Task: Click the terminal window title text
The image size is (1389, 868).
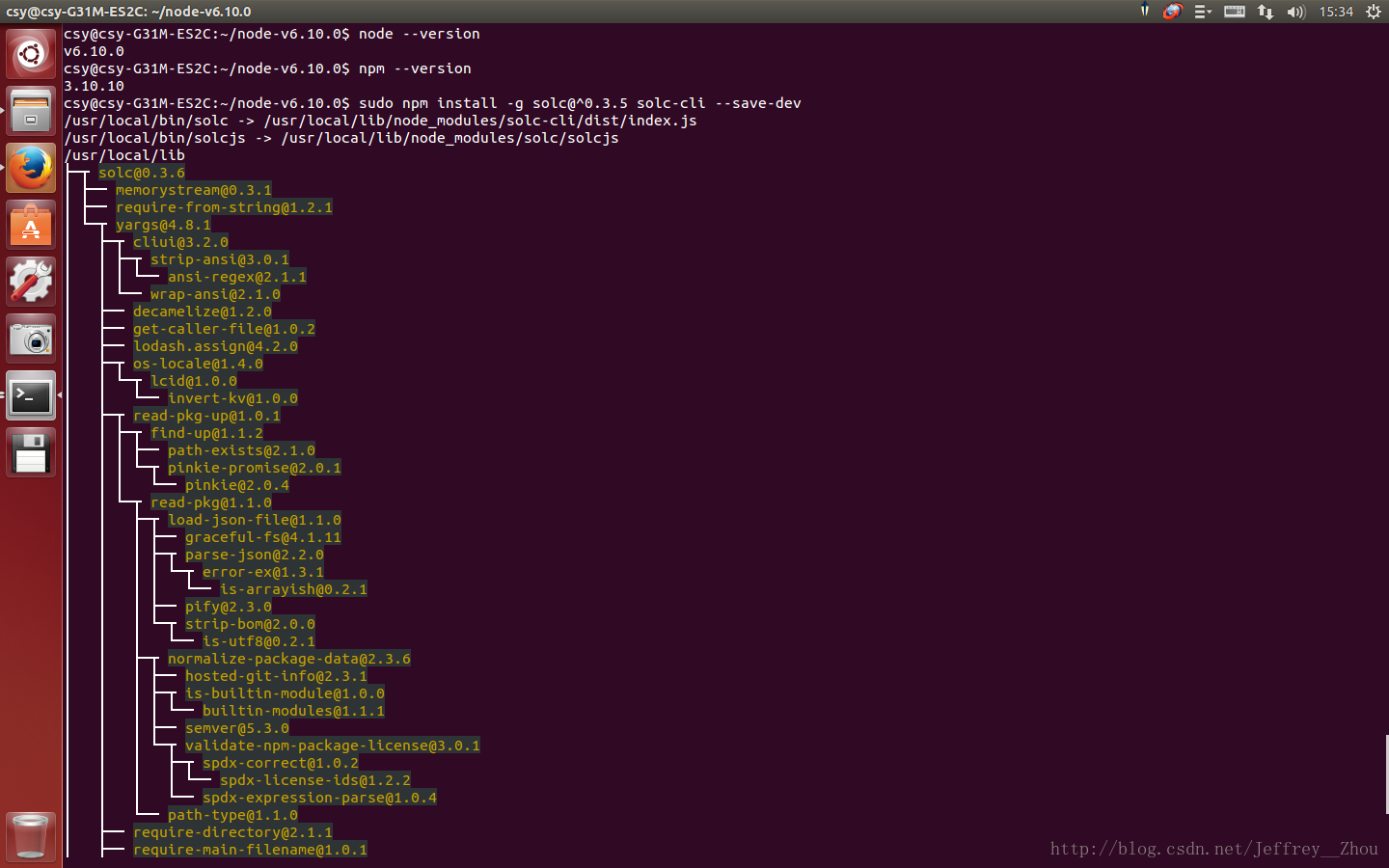Action: [128, 12]
